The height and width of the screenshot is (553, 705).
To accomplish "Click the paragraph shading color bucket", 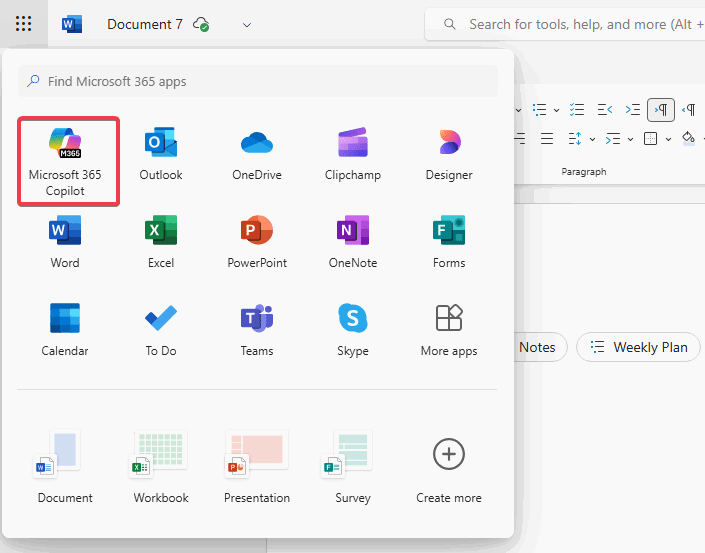I will pyautogui.click(x=688, y=139).
